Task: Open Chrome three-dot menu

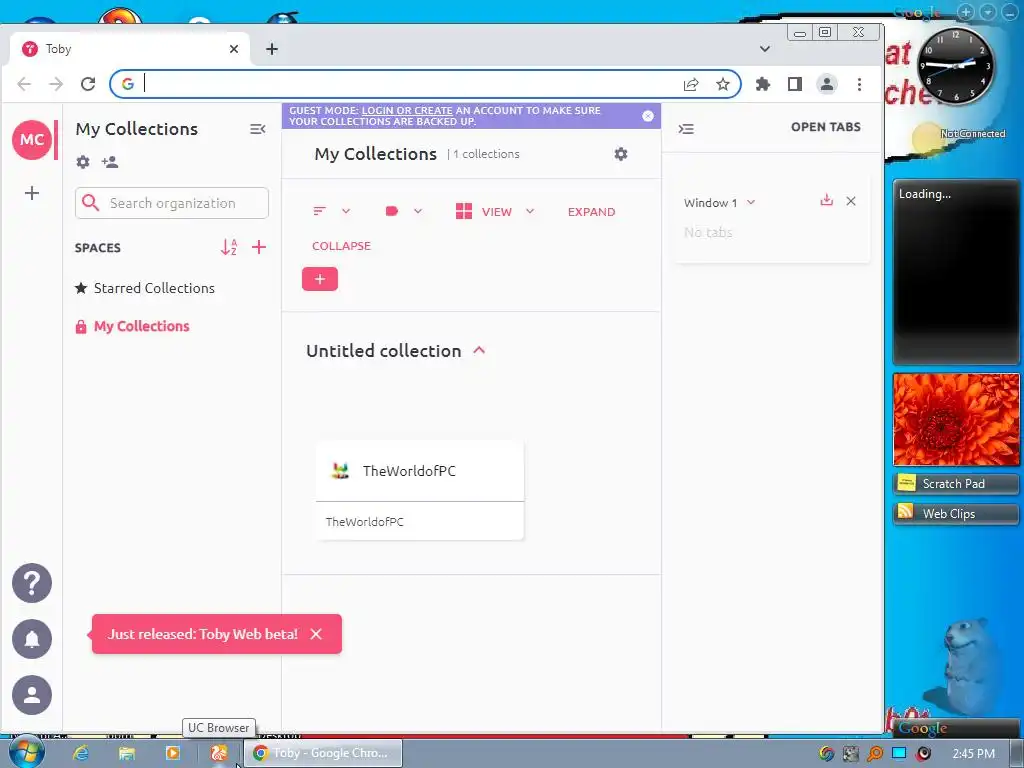Action: 859,84
